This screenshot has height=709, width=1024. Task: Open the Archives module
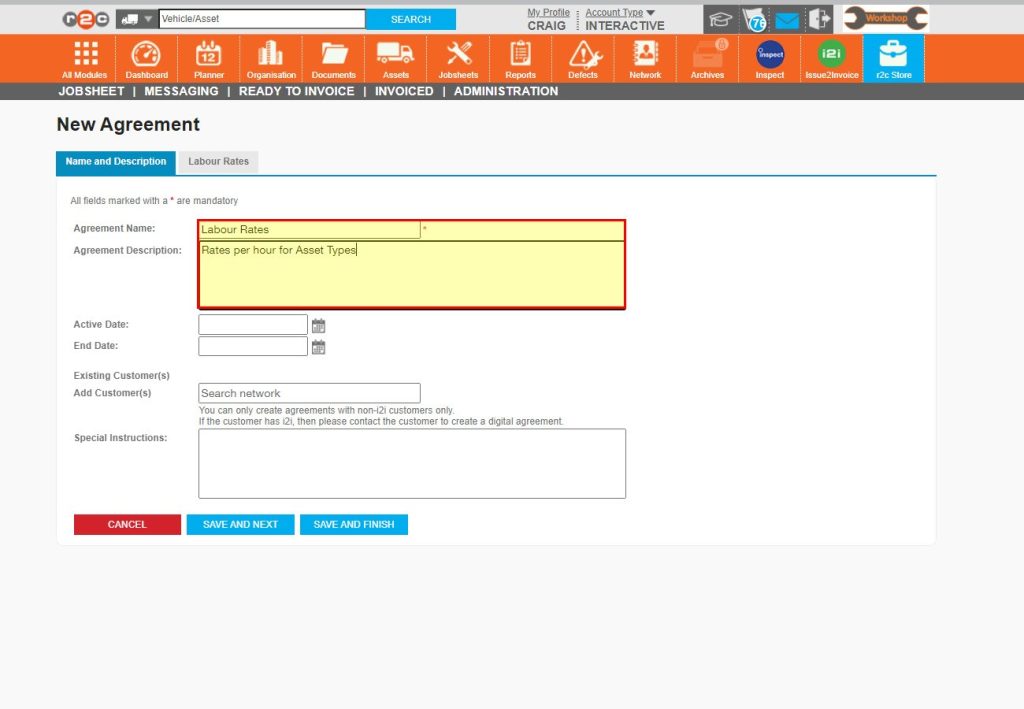coord(707,59)
